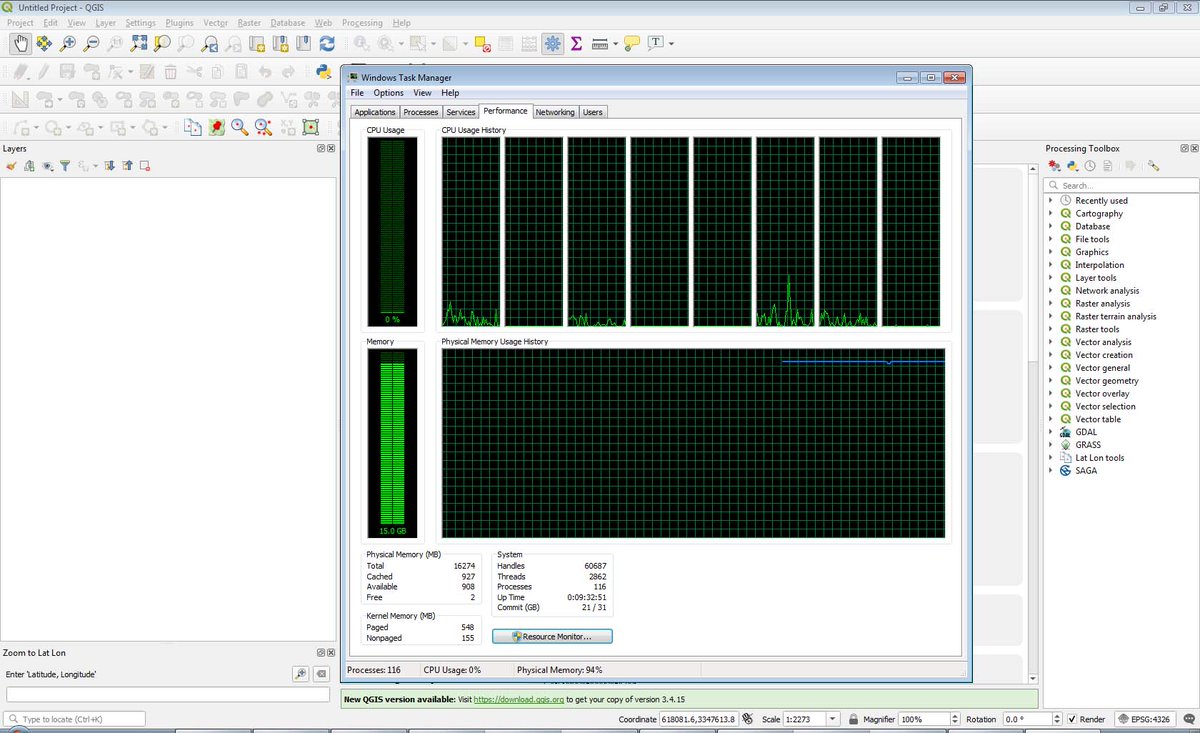Open the Plugins menu in QGIS
This screenshot has height=733, width=1200.
click(x=180, y=22)
